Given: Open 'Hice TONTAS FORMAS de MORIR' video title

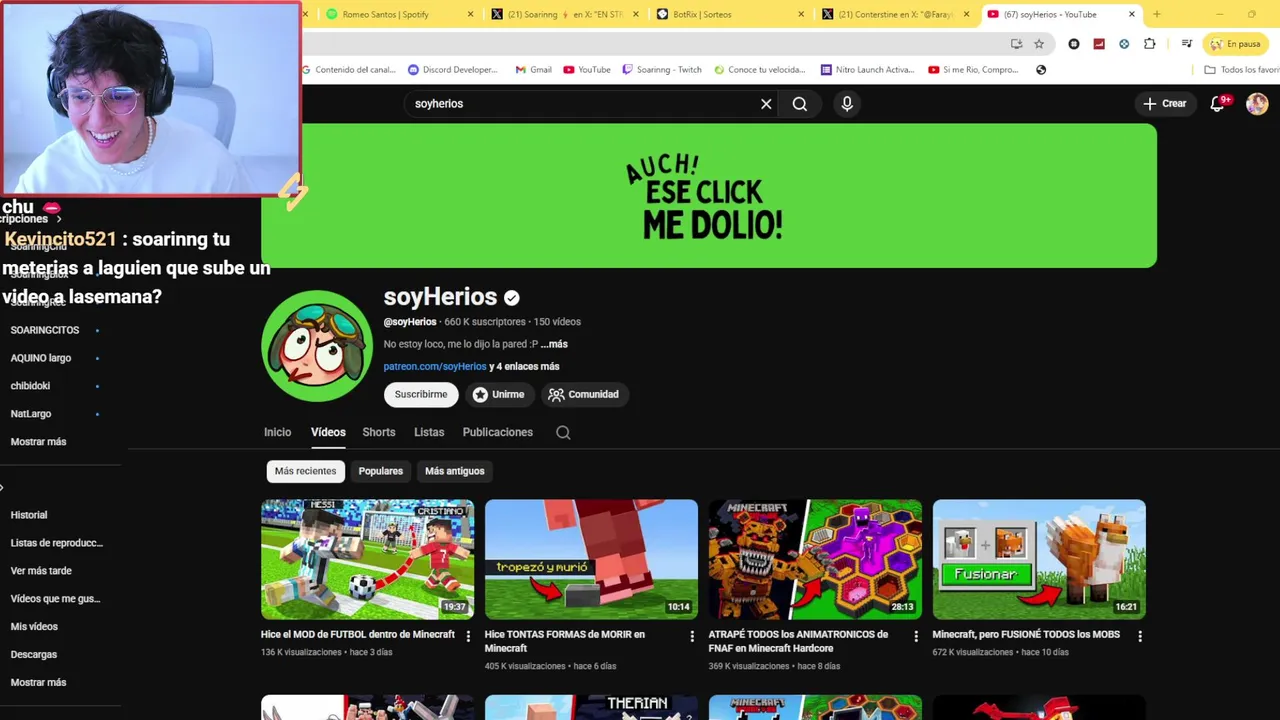Looking at the screenshot, I should (565, 641).
